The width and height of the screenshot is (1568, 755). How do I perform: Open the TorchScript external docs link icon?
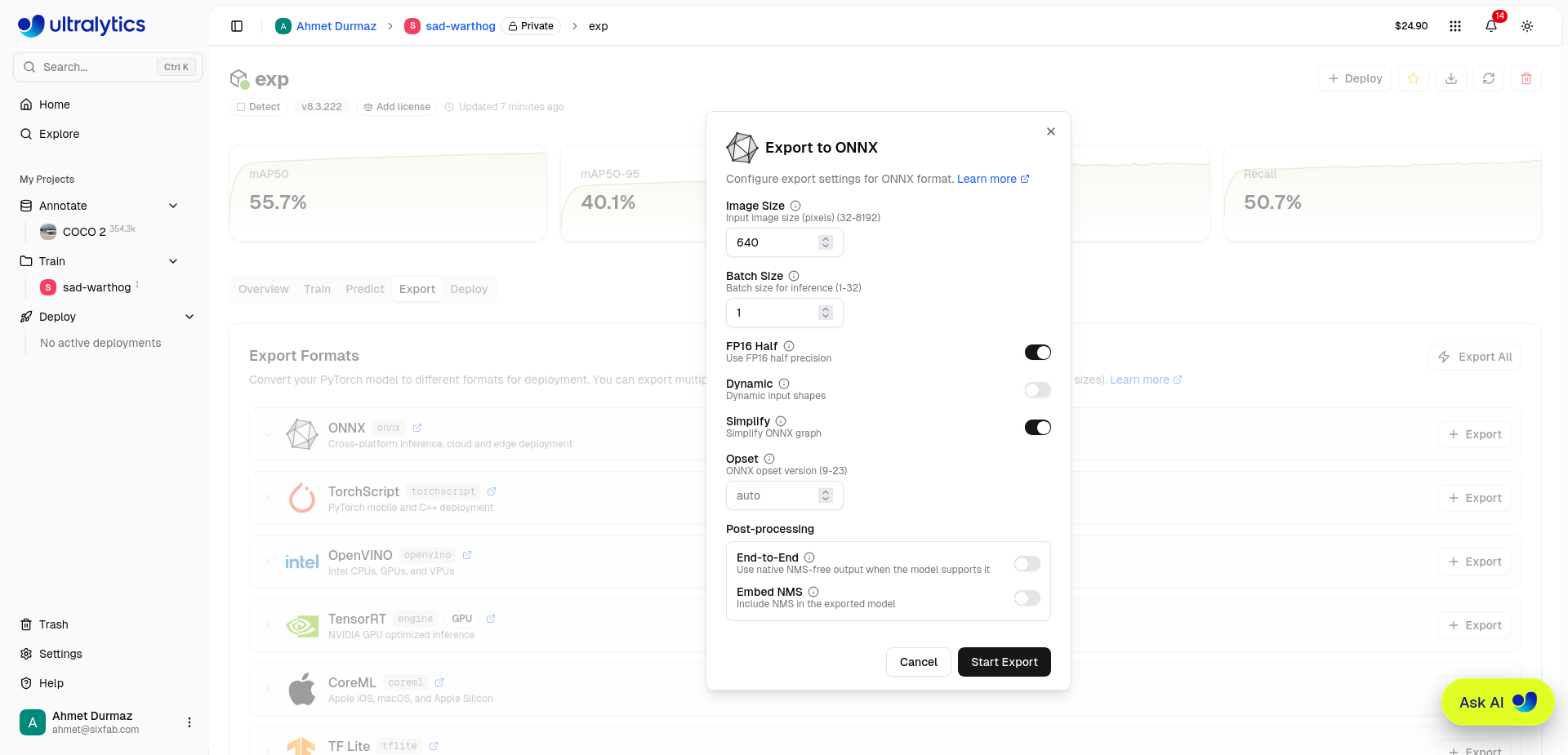[492, 491]
